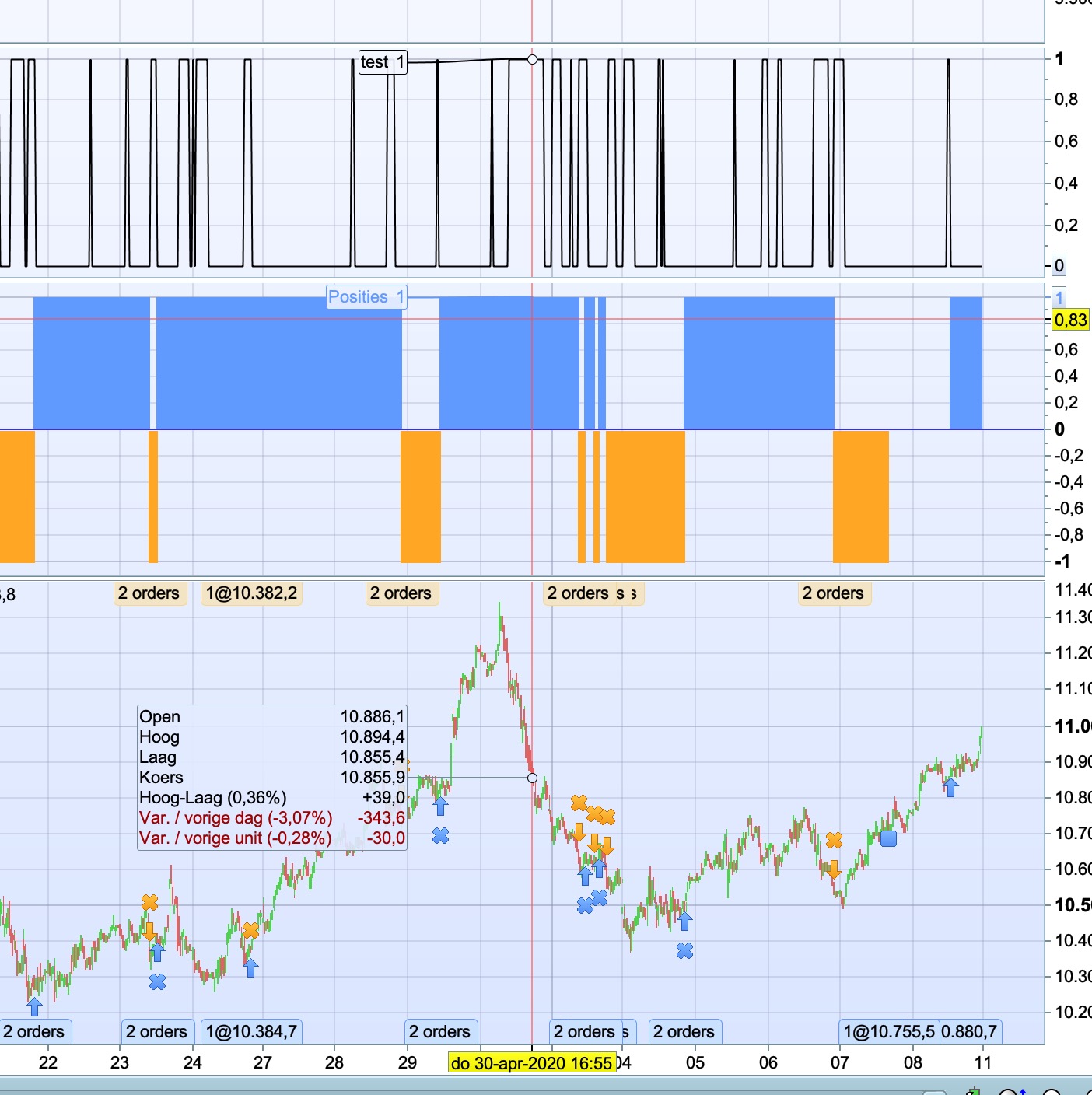Click day '08' on the time axis
The image size is (1092, 1095).
[x=913, y=1063]
